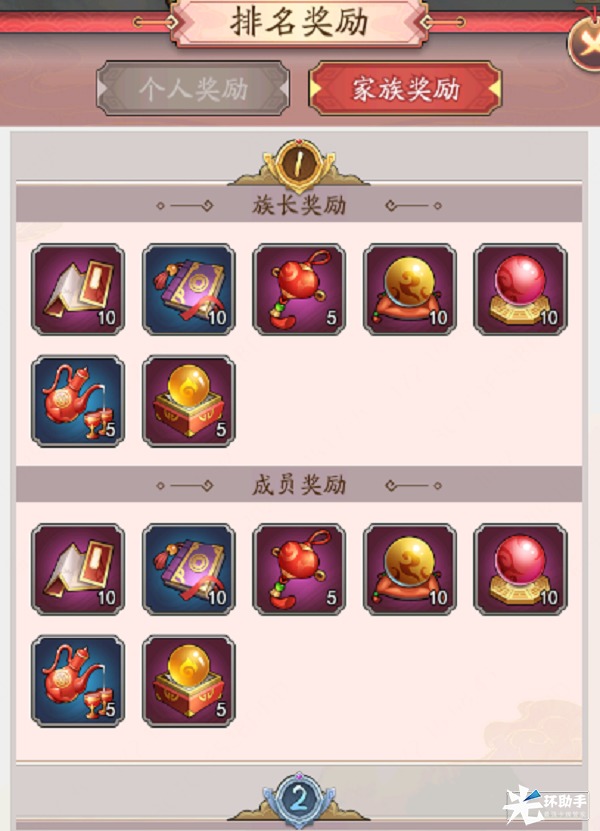Tap the red teapot item in 成员奖励
The width and height of the screenshot is (600, 831).
(x=78, y=681)
